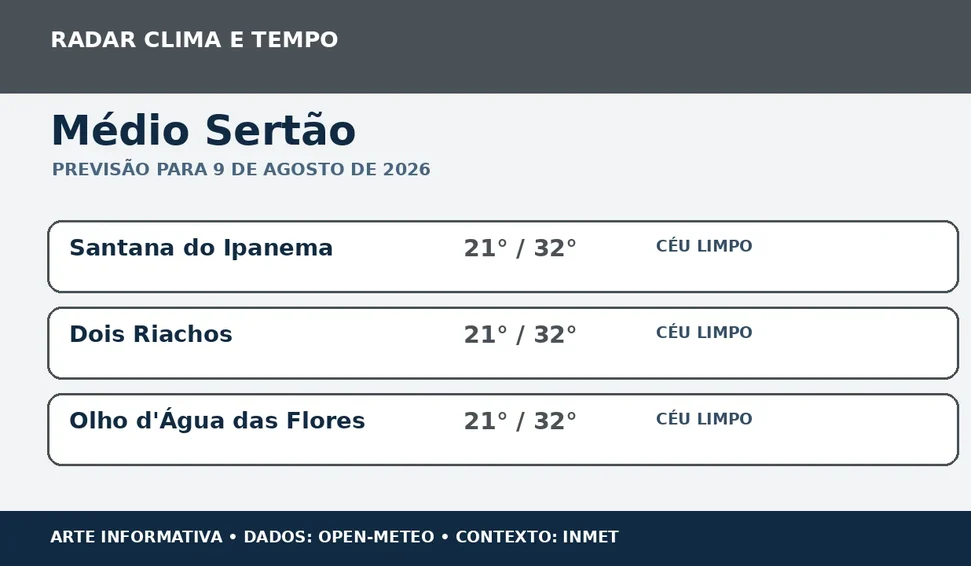
Task: Click Dois Riachos CÉU LIMPO condition label
Action: click(x=704, y=333)
